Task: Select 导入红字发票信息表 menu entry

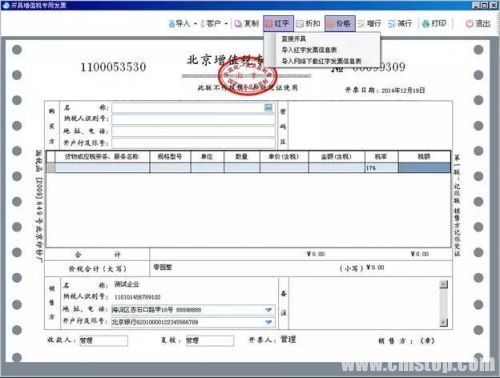Action: (309, 50)
